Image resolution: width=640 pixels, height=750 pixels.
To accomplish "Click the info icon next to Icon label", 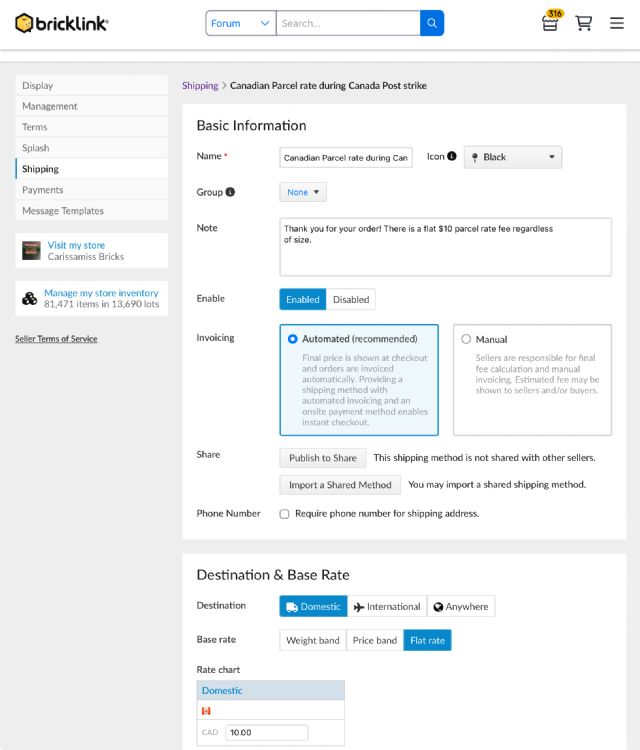I will pyautogui.click(x=452, y=157).
